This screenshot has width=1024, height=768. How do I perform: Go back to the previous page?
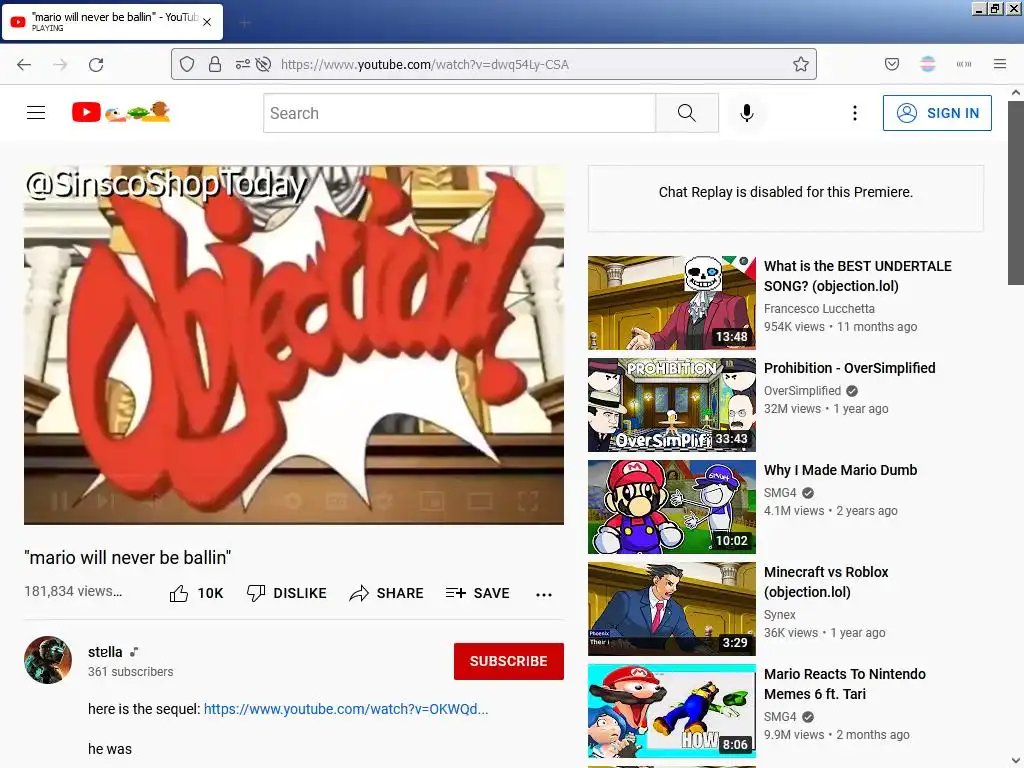click(24, 64)
